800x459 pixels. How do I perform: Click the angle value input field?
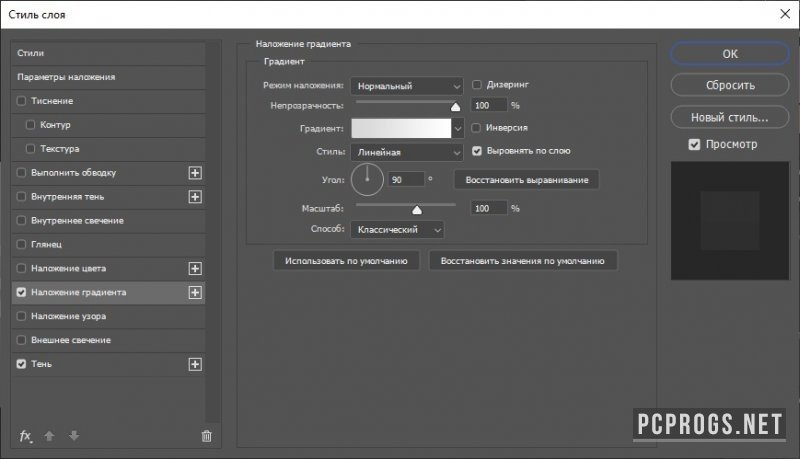click(x=406, y=180)
